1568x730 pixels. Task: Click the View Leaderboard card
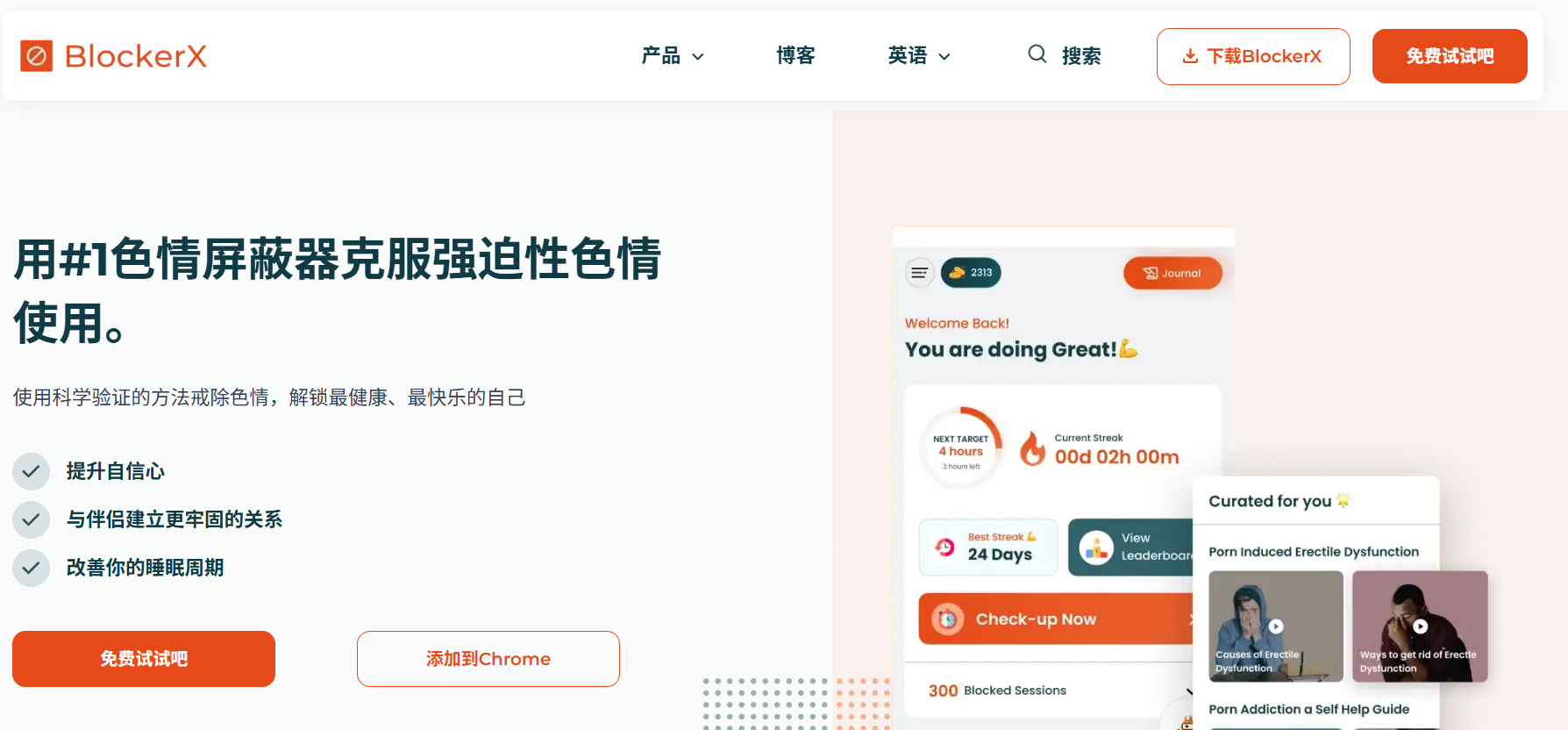point(1131,547)
